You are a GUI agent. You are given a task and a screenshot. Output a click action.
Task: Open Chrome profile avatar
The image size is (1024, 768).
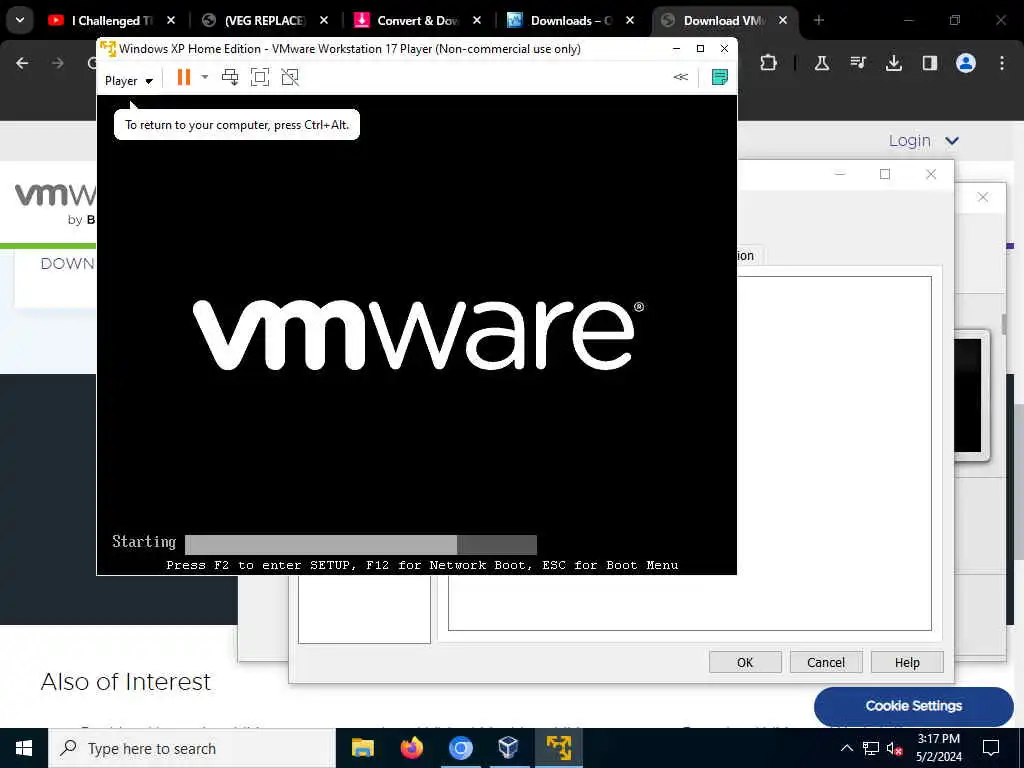pos(966,63)
